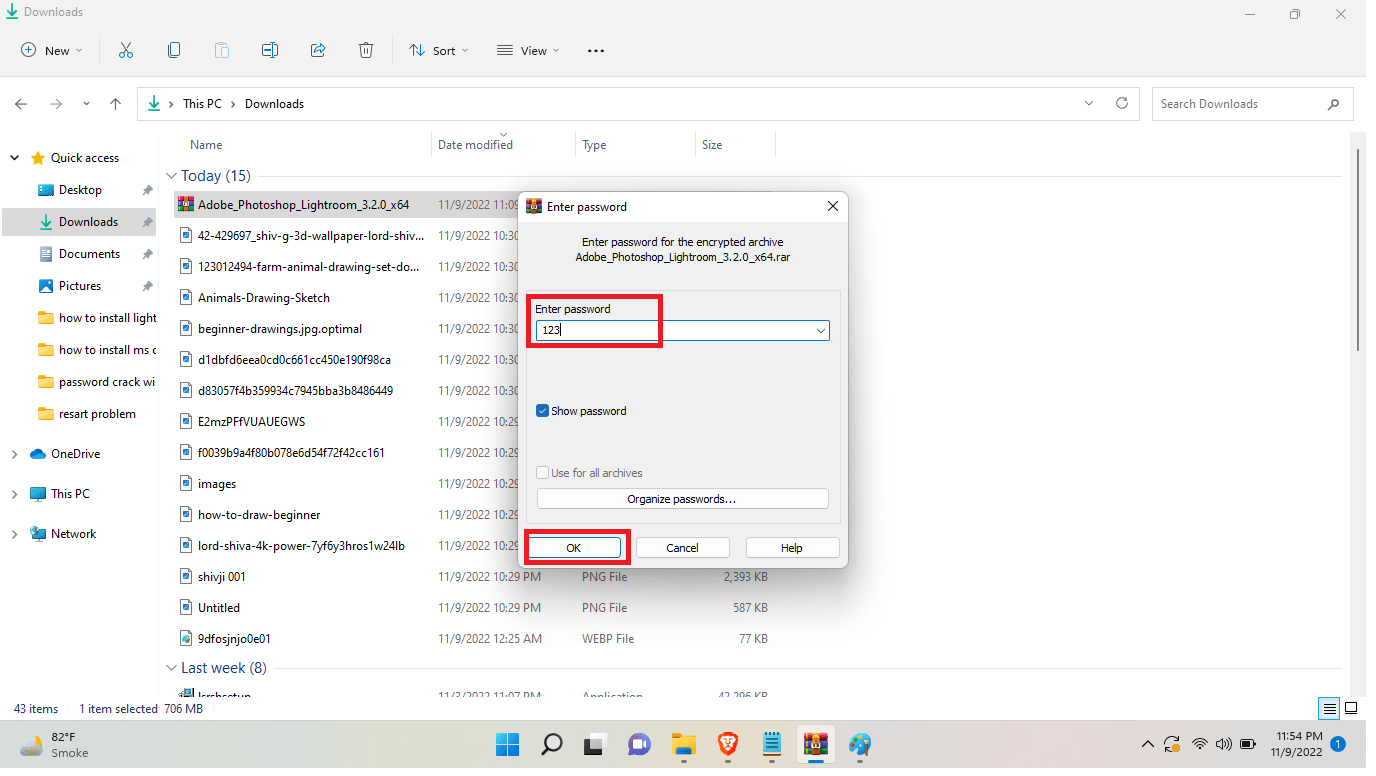Image resolution: width=1376 pixels, height=776 pixels.
Task: Open recent locations chevron
Action: 86,104
